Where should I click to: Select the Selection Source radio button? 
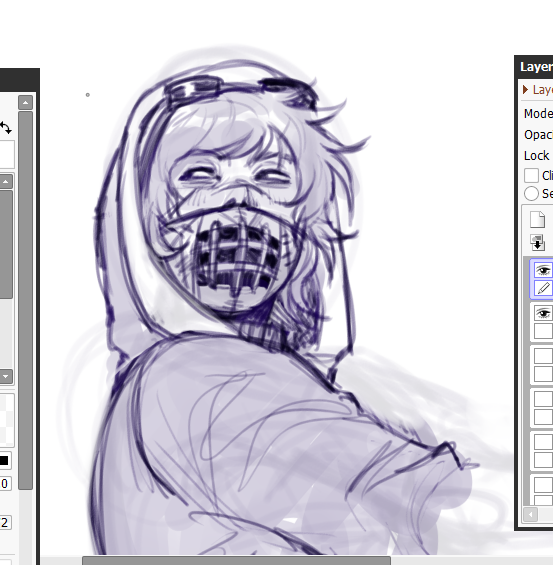point(531,193)
